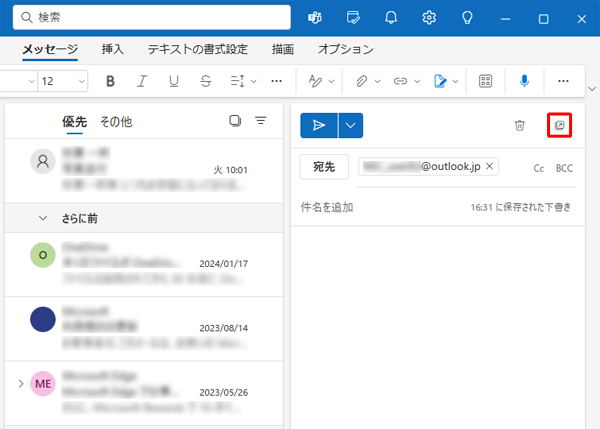Open the email dated 2024/01/17

[144, 264]
